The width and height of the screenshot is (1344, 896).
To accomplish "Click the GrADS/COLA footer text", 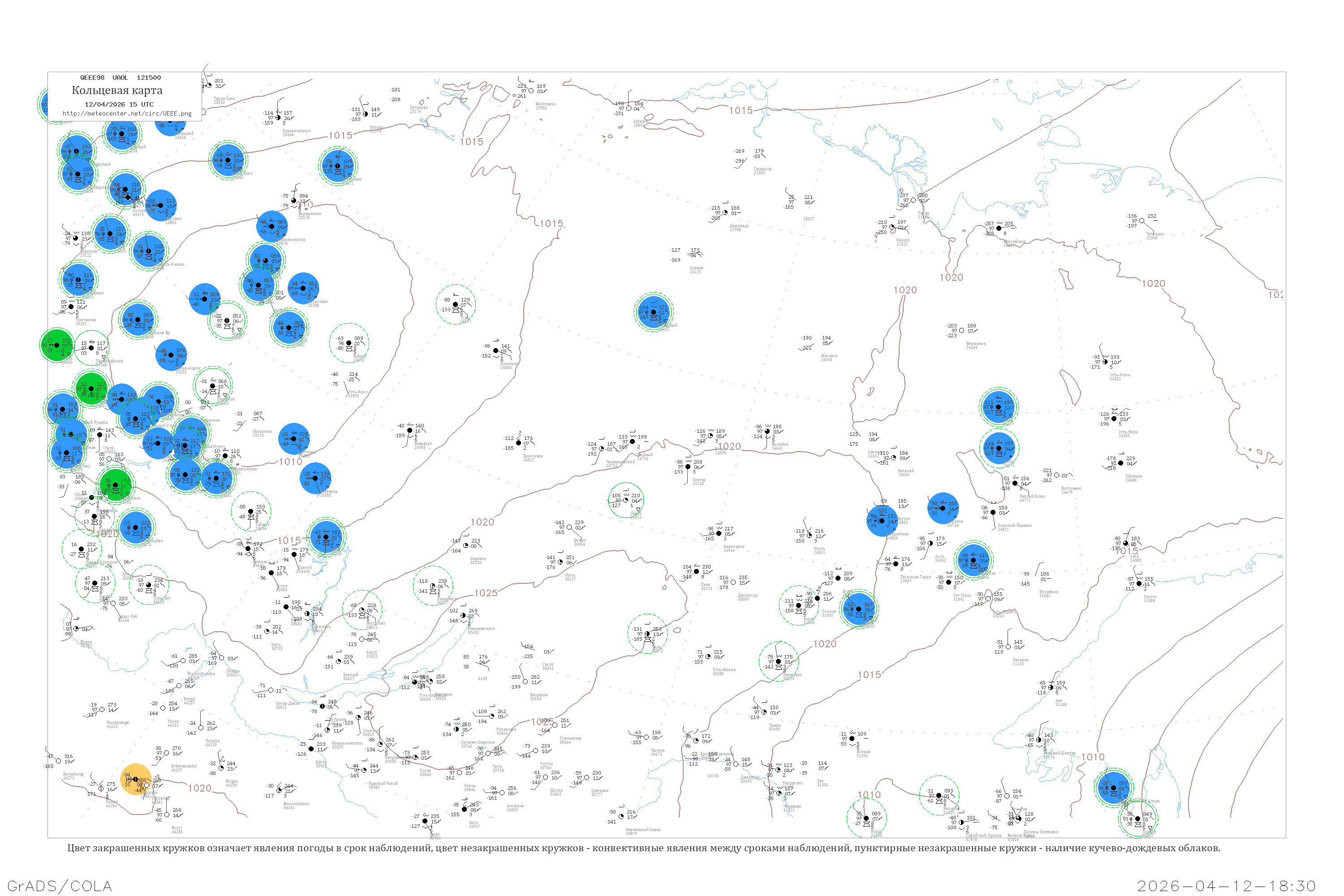I will (x=60, y=886).
